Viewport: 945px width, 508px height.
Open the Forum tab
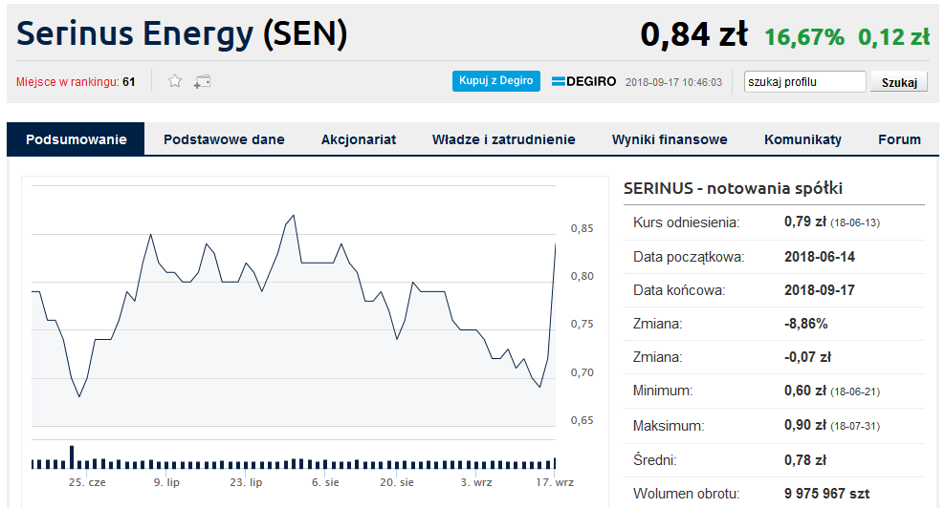pyautogui.click(x=899, y=139)
